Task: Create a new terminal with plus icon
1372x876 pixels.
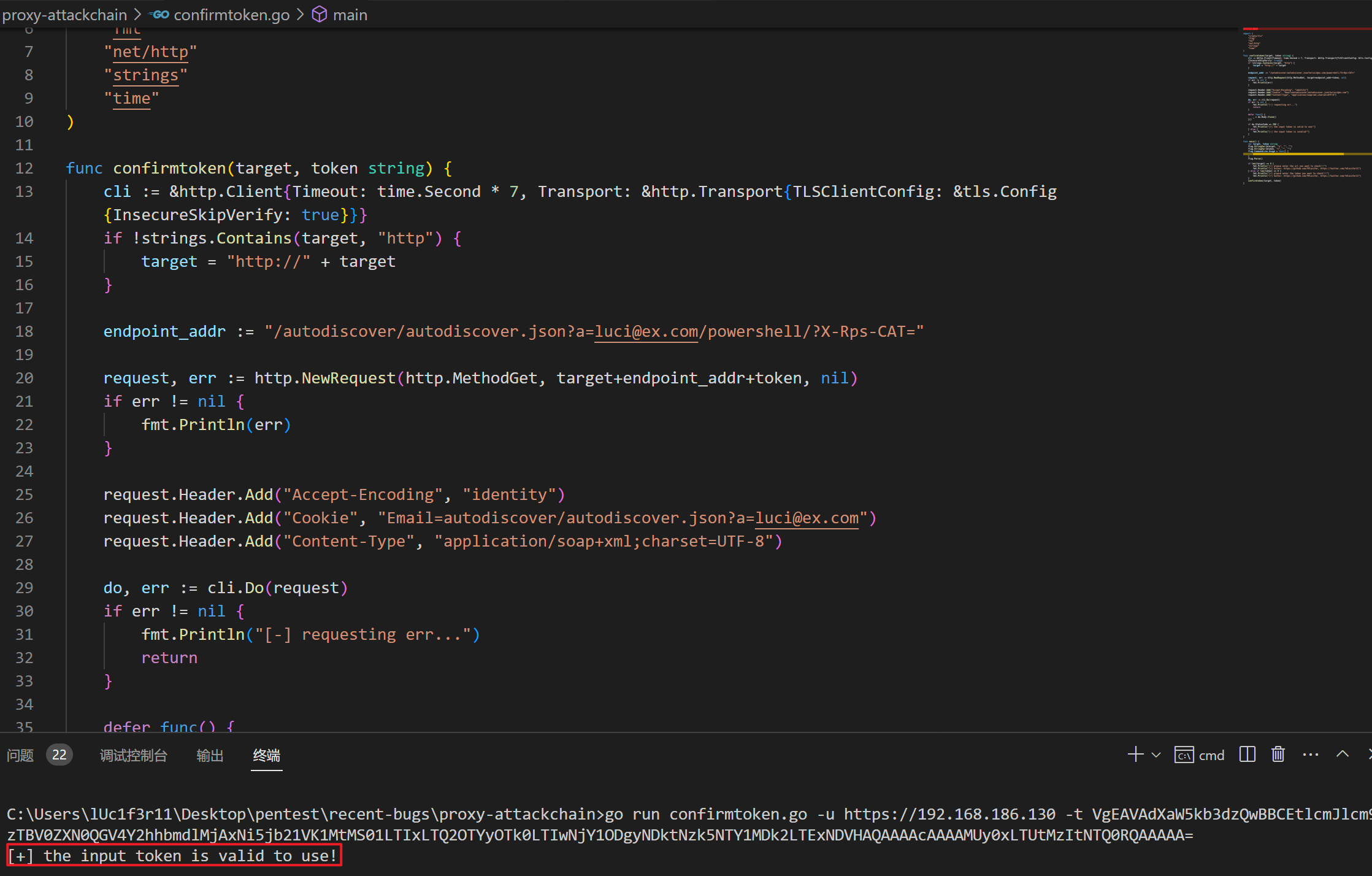Action: (x=1135, y=755)
